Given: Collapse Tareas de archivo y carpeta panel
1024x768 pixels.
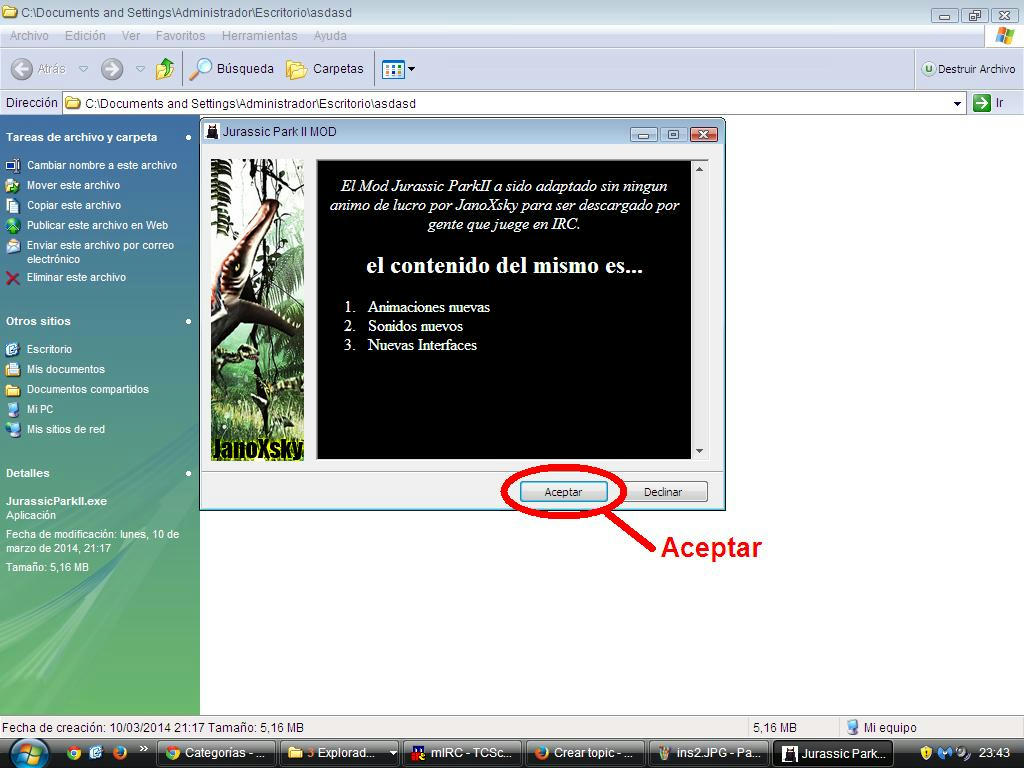Looking at the screenshot, I should click(x=188, y=138).
